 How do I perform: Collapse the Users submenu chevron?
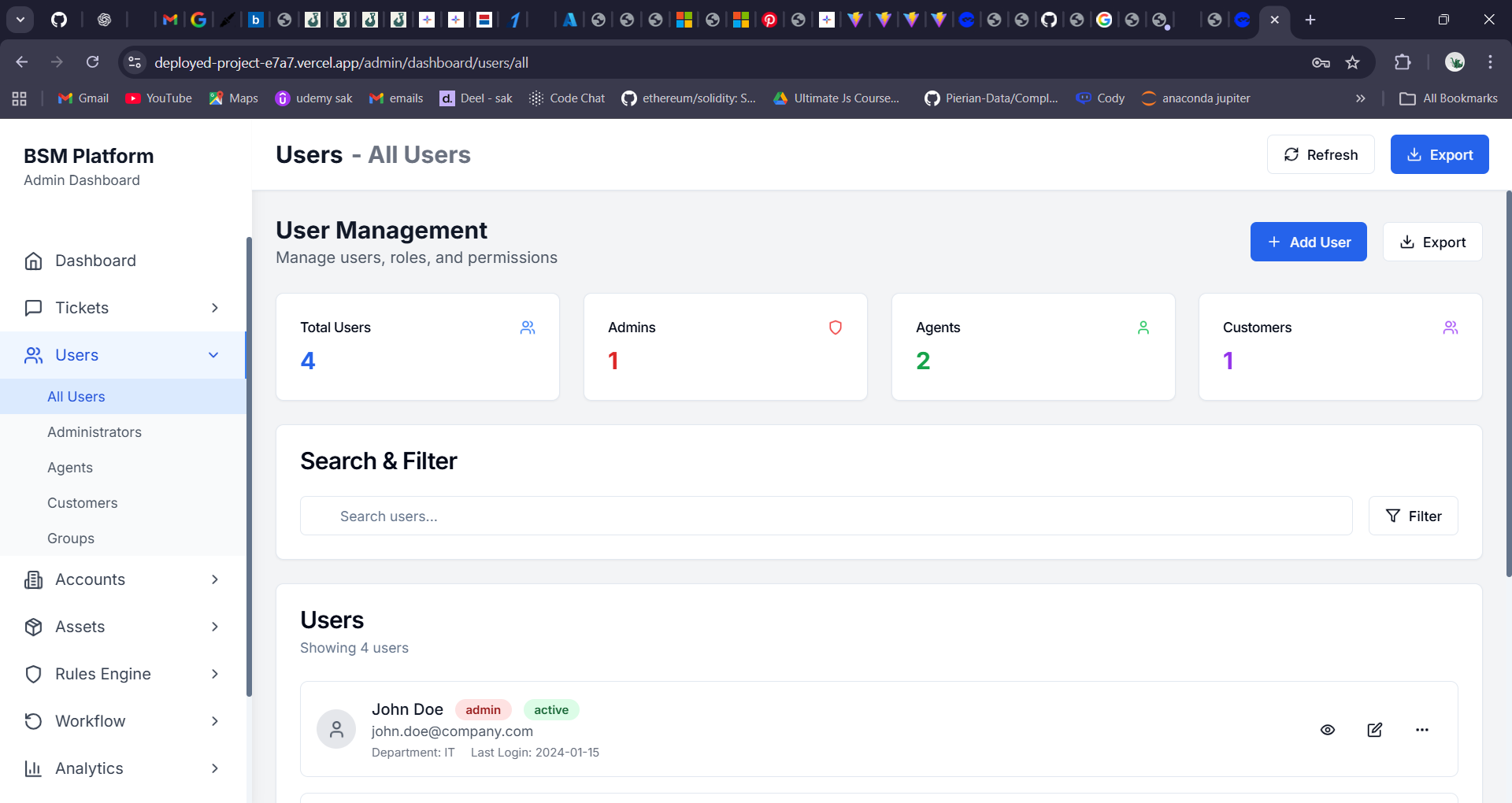pos(213,355)
